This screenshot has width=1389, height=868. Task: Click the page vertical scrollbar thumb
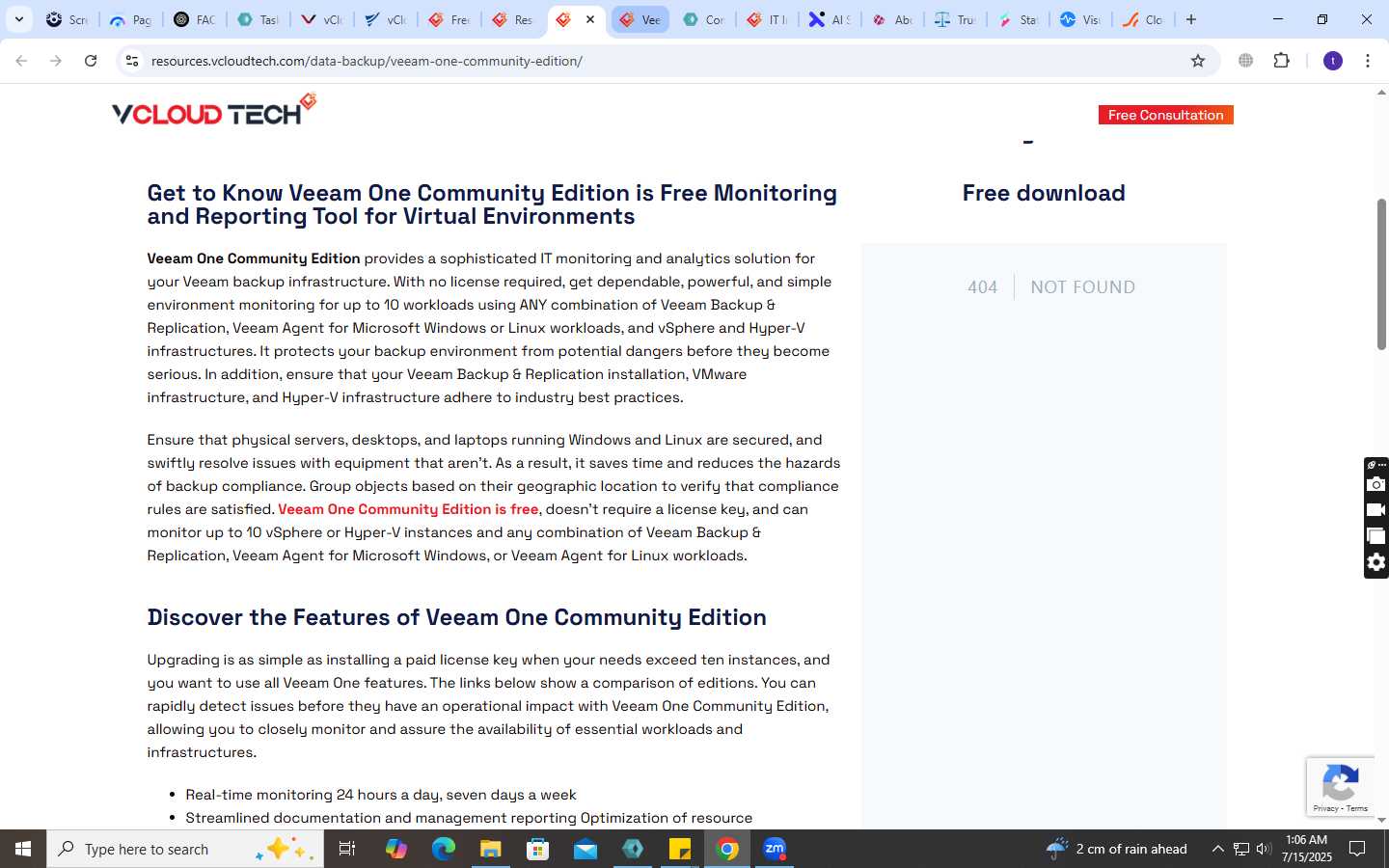[1381, 274]
